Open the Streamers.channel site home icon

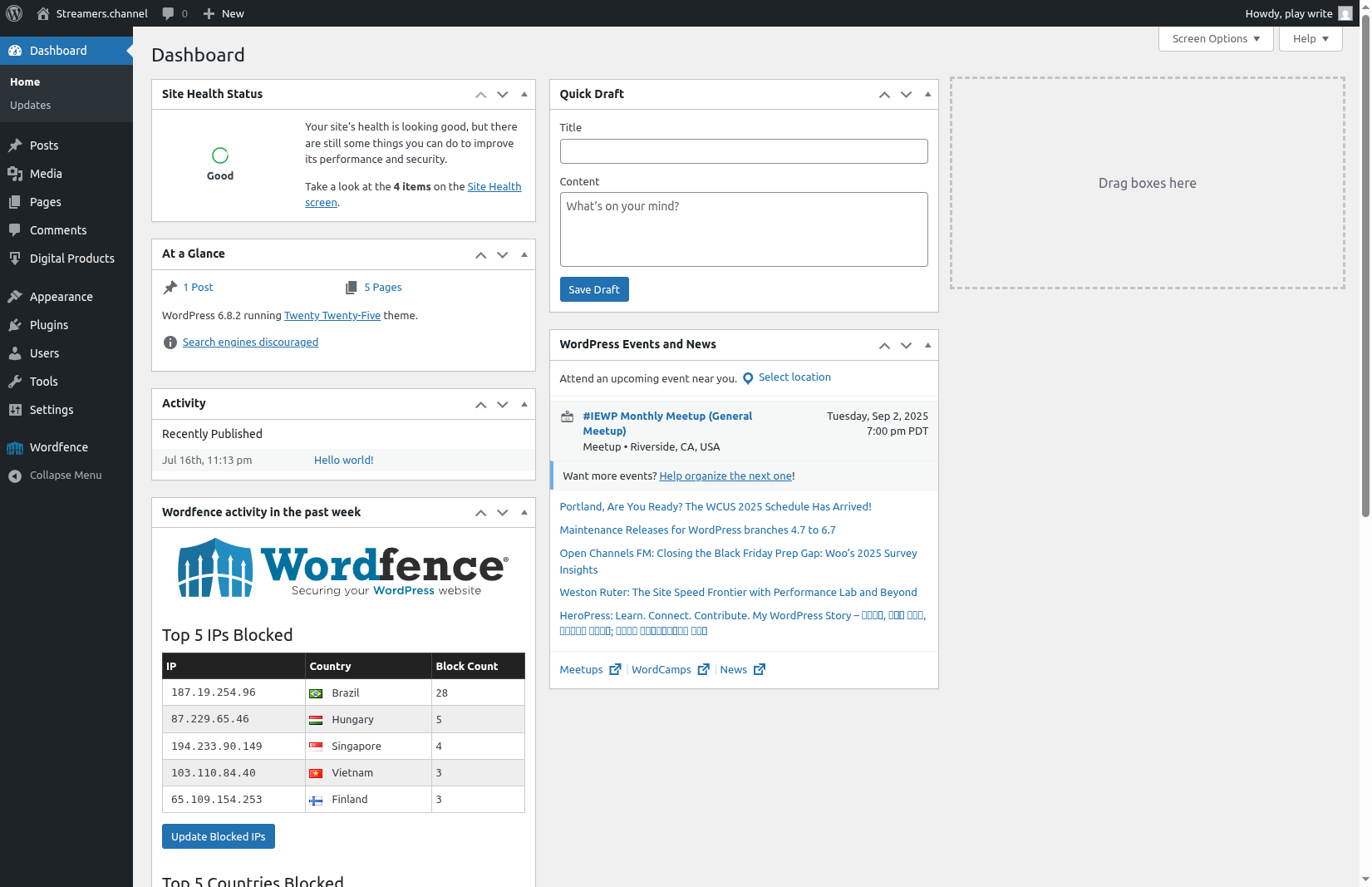(x=43, y=13)
